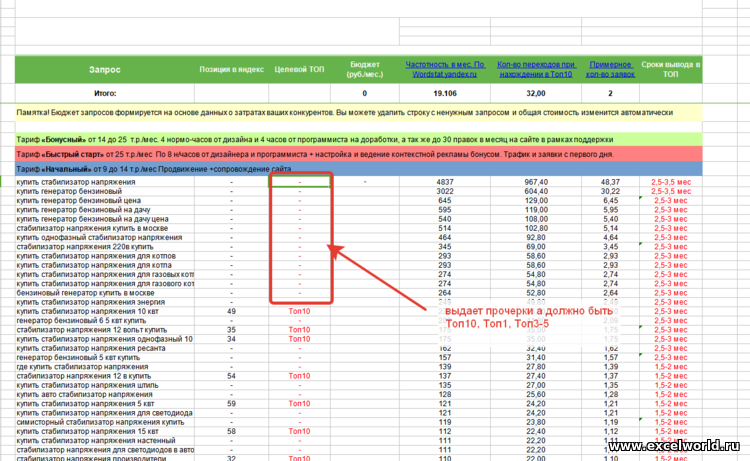Select cell 'стабилизатор напряжения купить в москве'
This screenshot has height=461, width=750.
pyautogui.click(x=105, y=228)
